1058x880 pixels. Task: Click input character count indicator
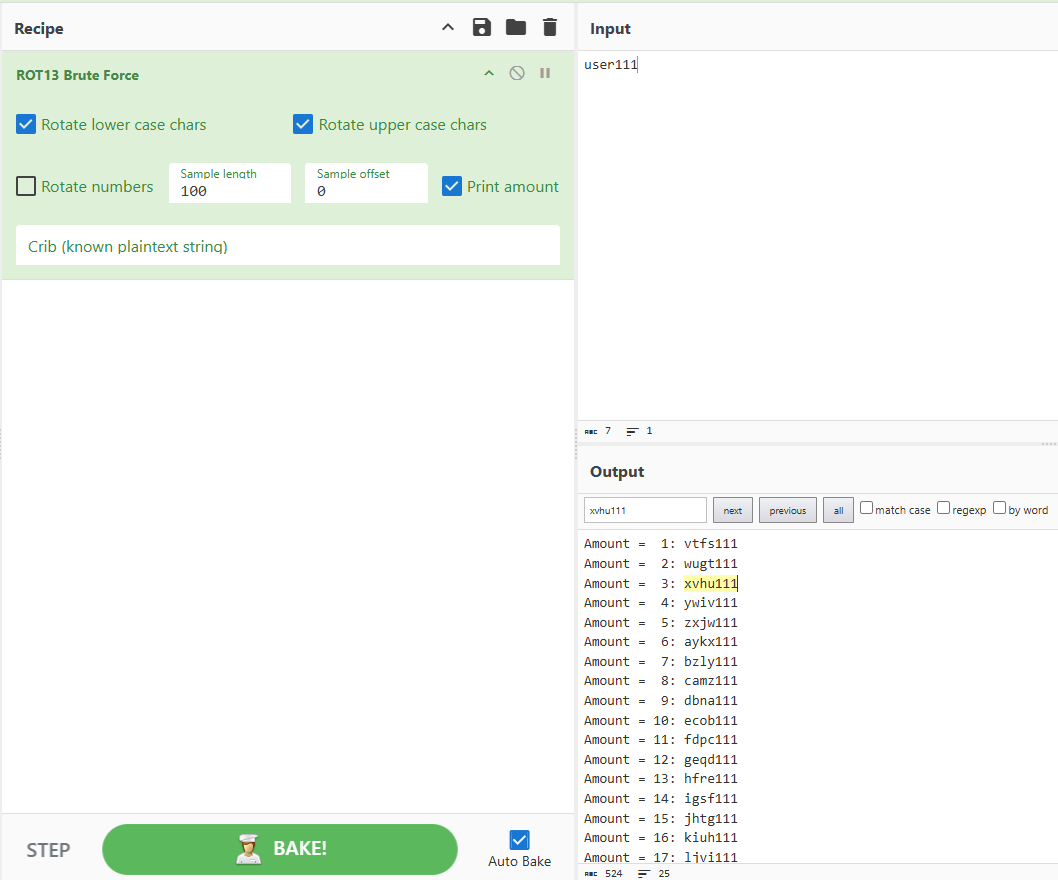598,431
